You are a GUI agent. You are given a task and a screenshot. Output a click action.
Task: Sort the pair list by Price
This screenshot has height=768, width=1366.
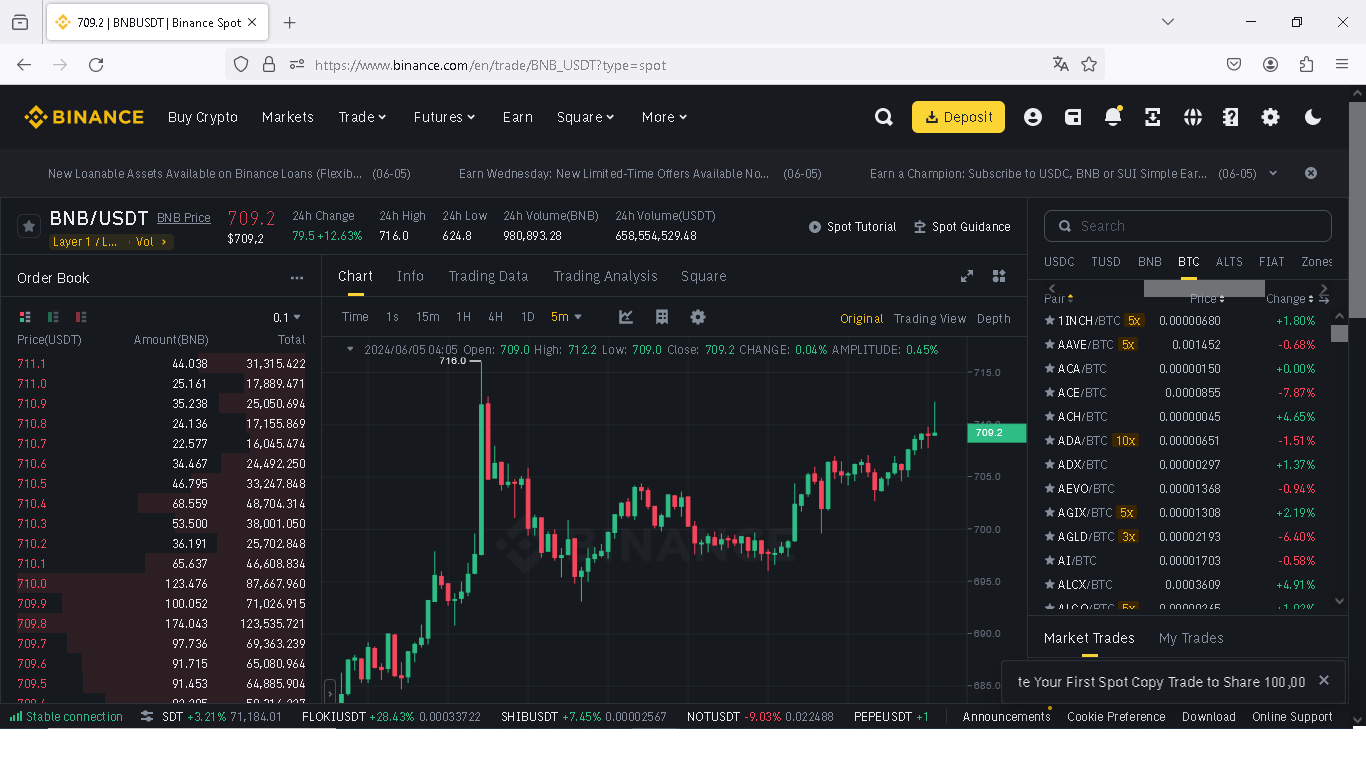[1207, 299]
